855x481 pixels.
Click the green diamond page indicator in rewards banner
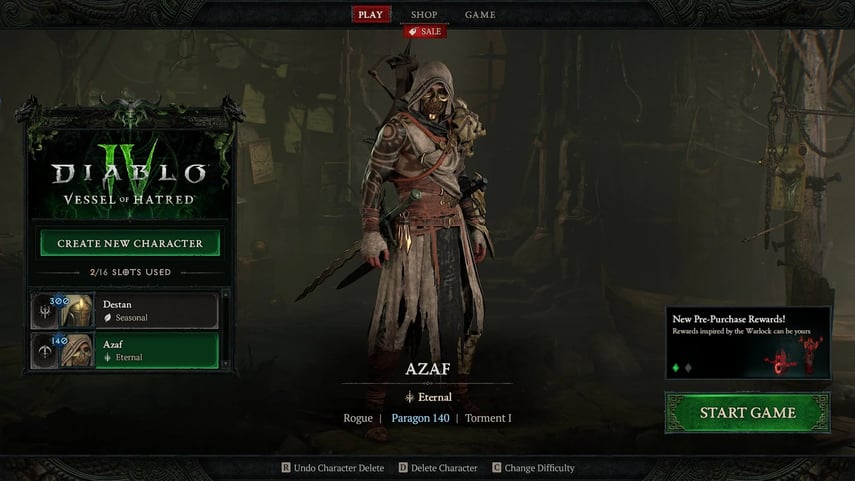[x=676, y=368]
